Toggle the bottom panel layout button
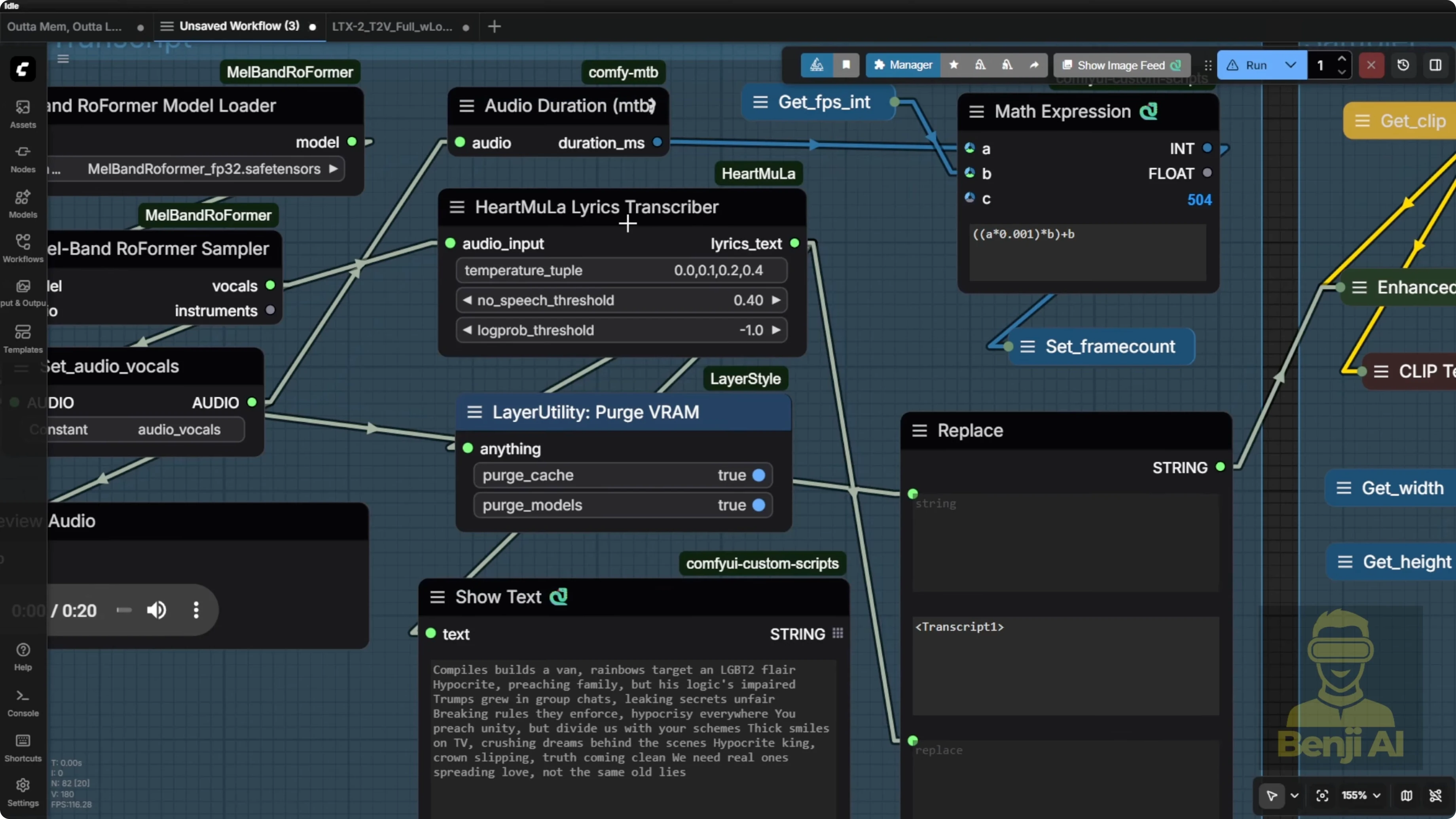This screenshot has width=1456, height=819. pos(1435,65)
